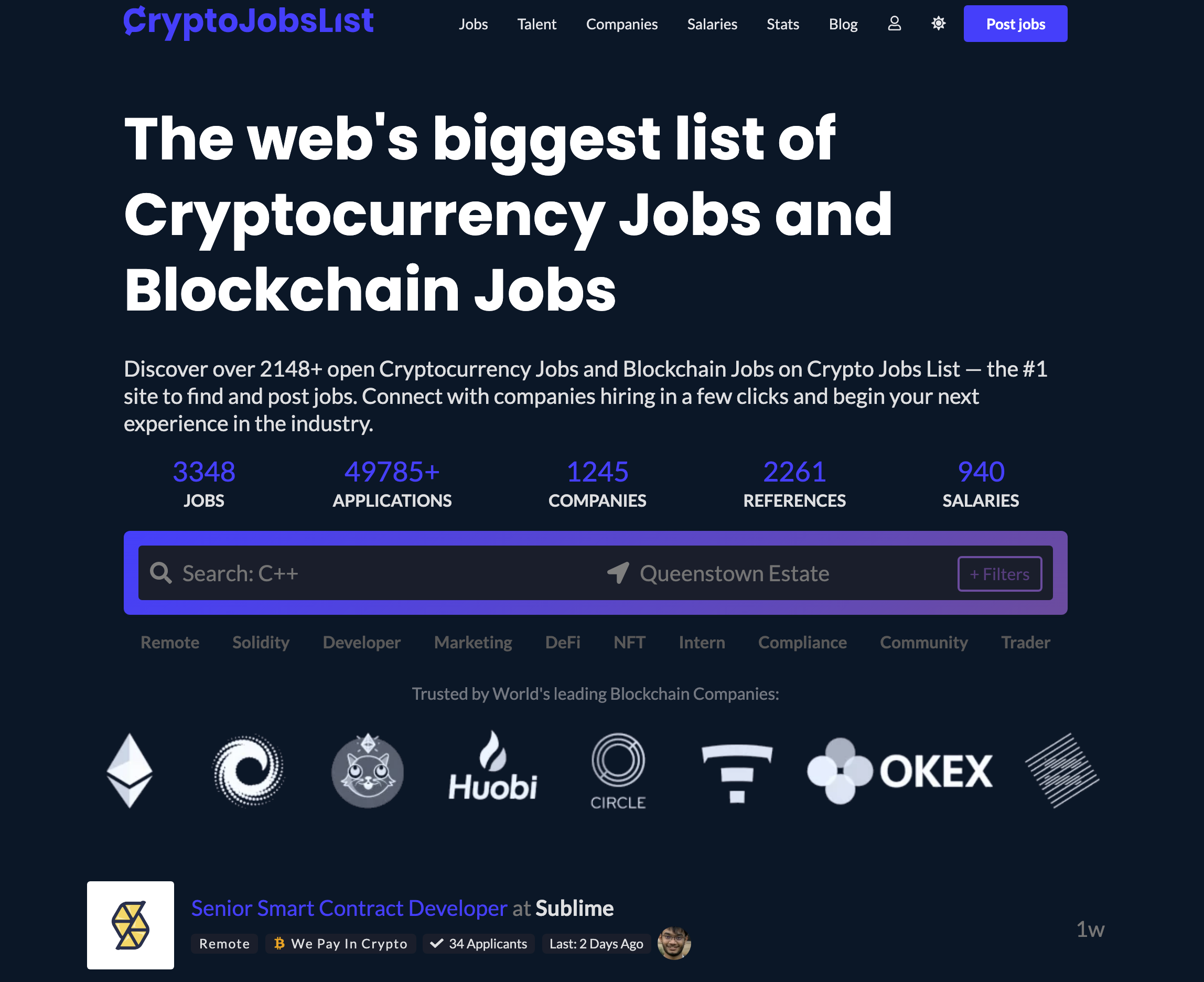Click the Huobi company logo
1204x982 pixels.
[492, 767]
